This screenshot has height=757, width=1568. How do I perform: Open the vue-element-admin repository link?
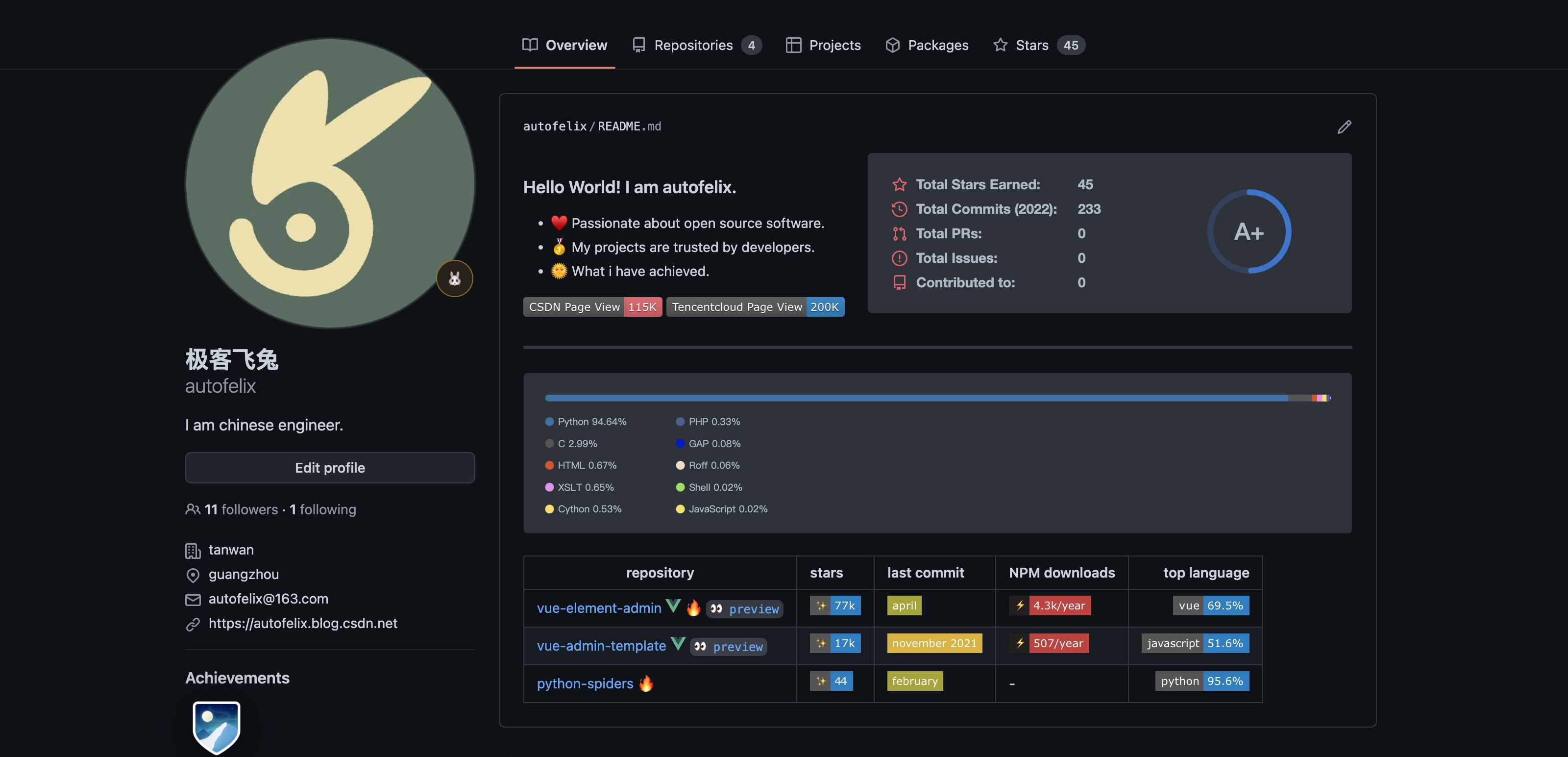point(599,608)
